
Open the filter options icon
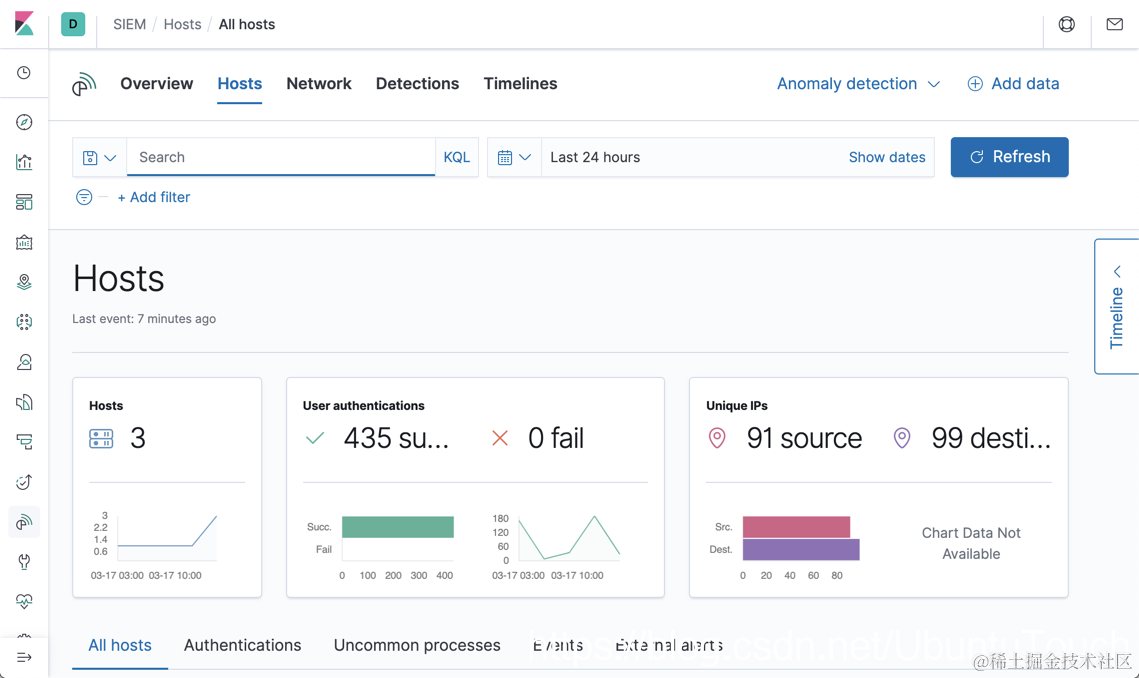point(84,197)
